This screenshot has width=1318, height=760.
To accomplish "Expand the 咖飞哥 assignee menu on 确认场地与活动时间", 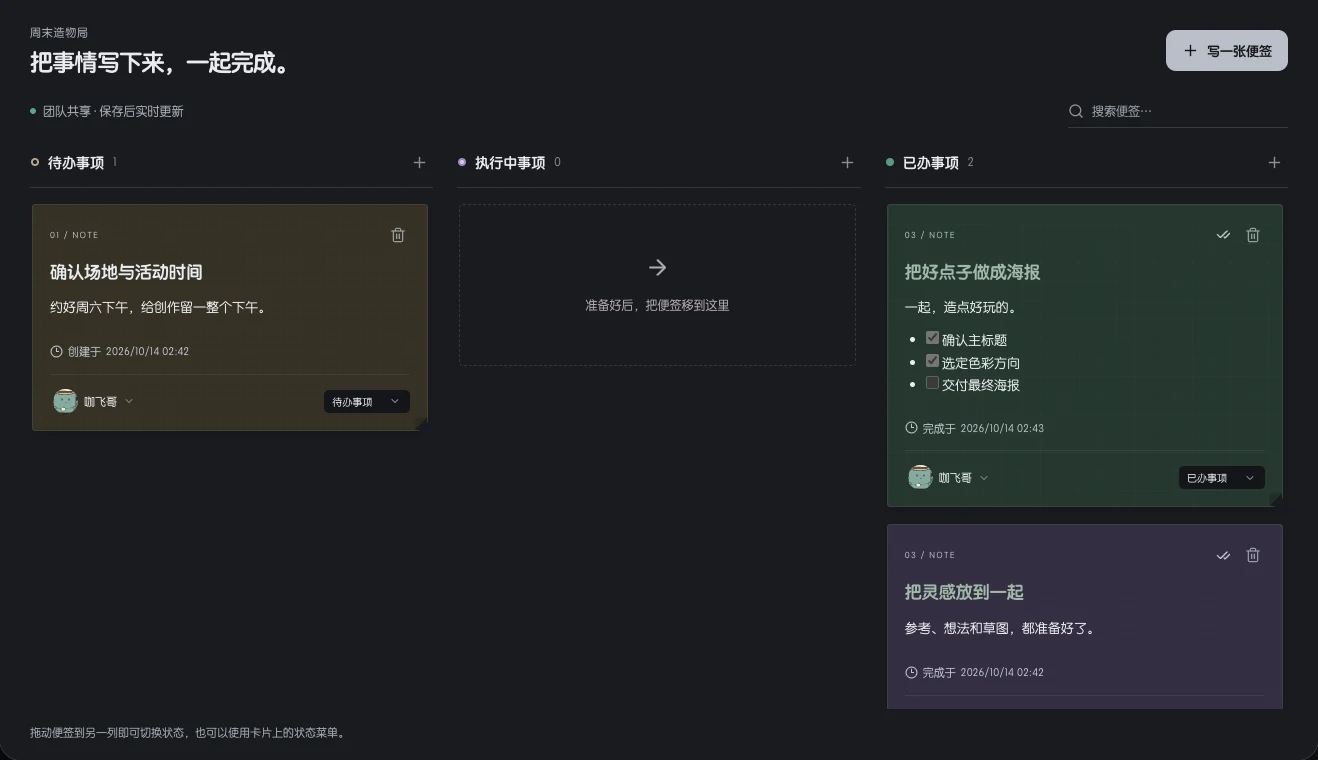I will pos(93,401).
